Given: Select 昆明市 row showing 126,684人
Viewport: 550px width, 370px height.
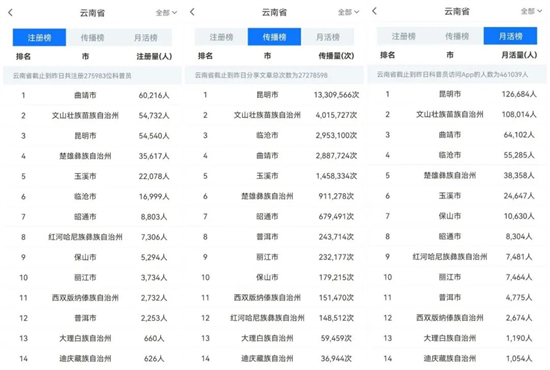Looking at the screenshot, I should click(457, 94).
